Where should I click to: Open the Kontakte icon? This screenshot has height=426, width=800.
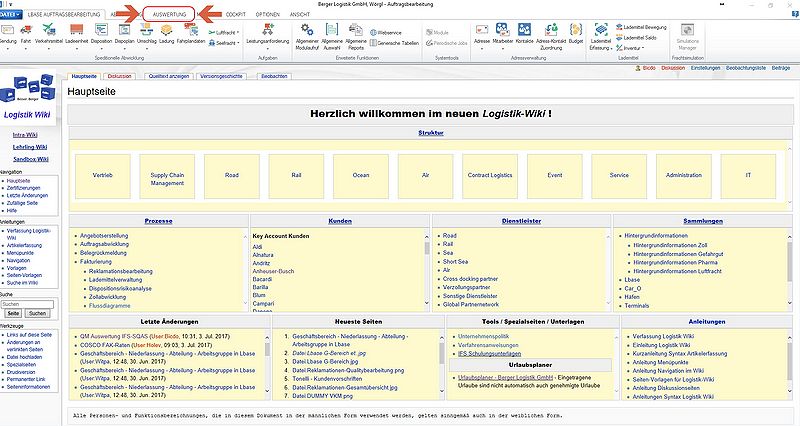[x=524, y=30]
